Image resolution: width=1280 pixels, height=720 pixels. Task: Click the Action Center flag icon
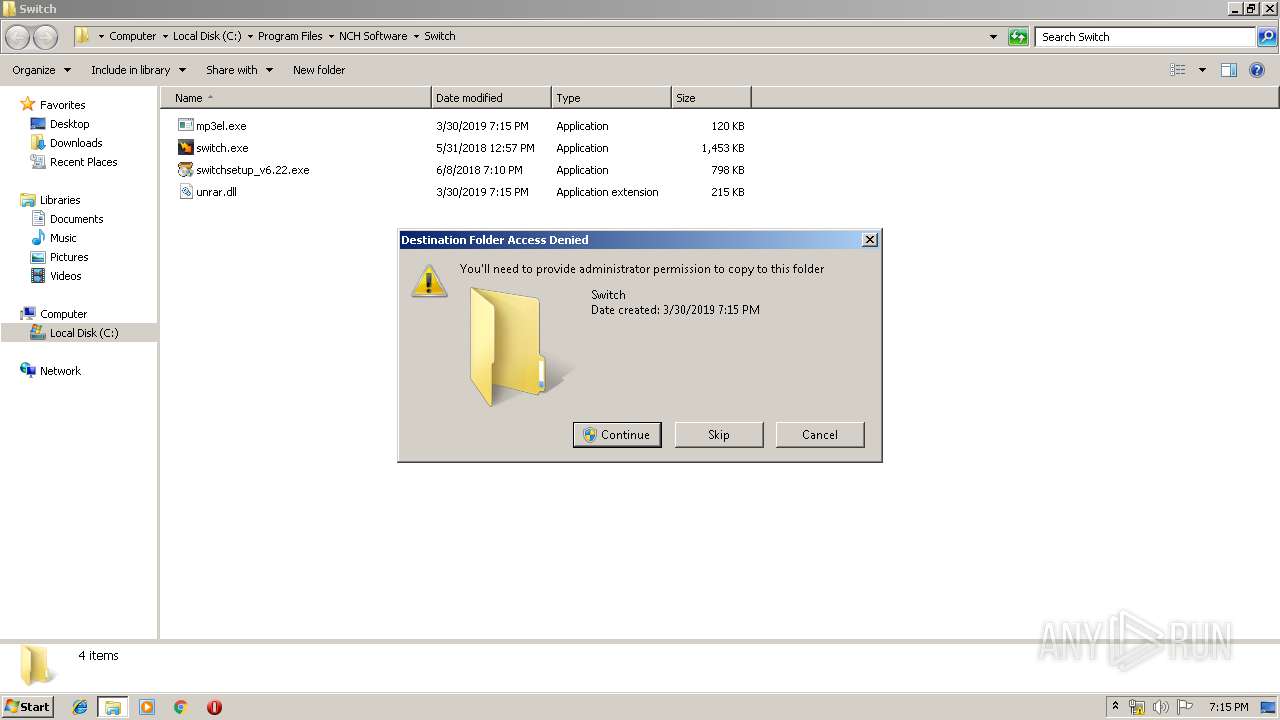click(1185, 707)
